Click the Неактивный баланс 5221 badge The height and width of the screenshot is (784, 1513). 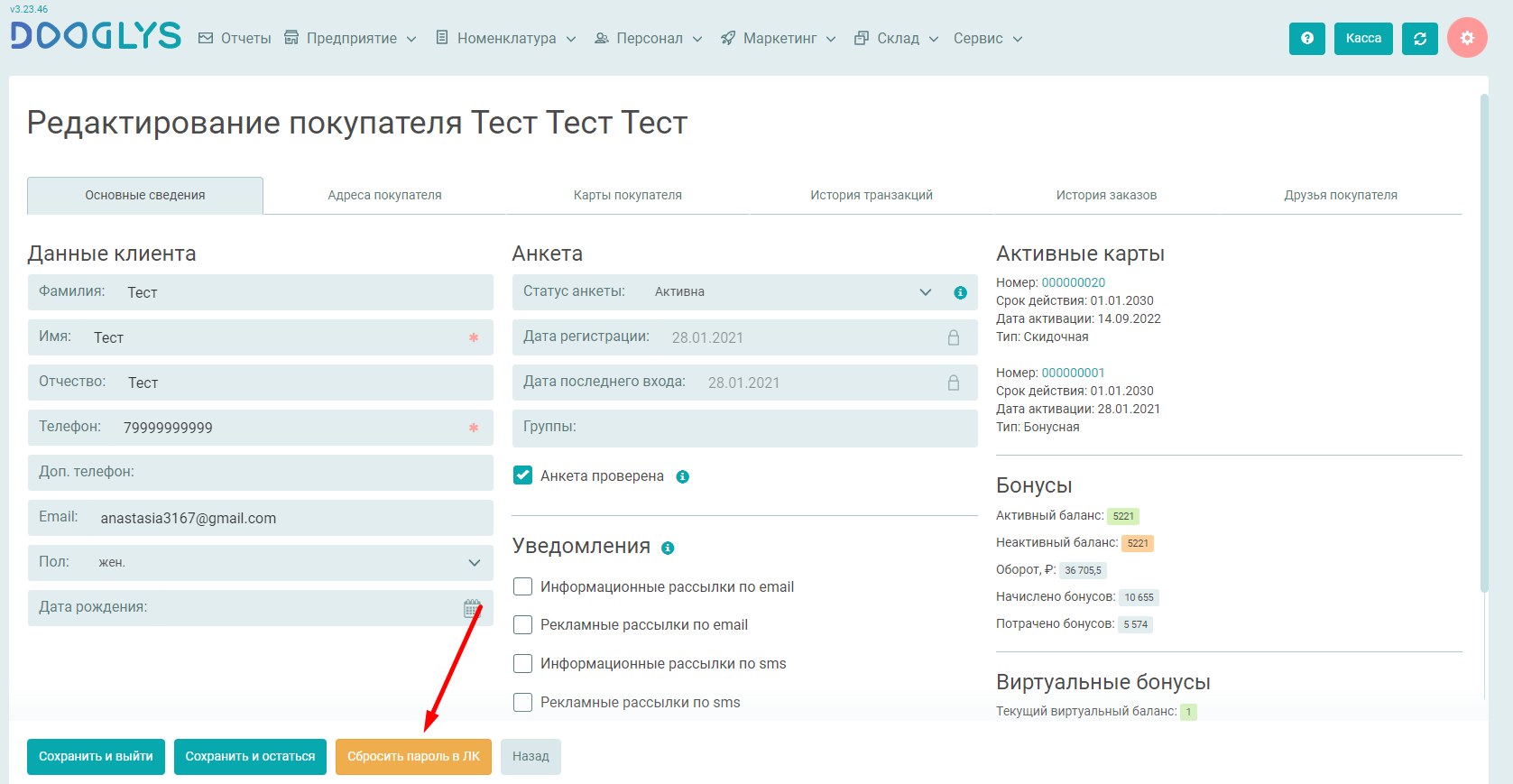[x=1138, y=543]
